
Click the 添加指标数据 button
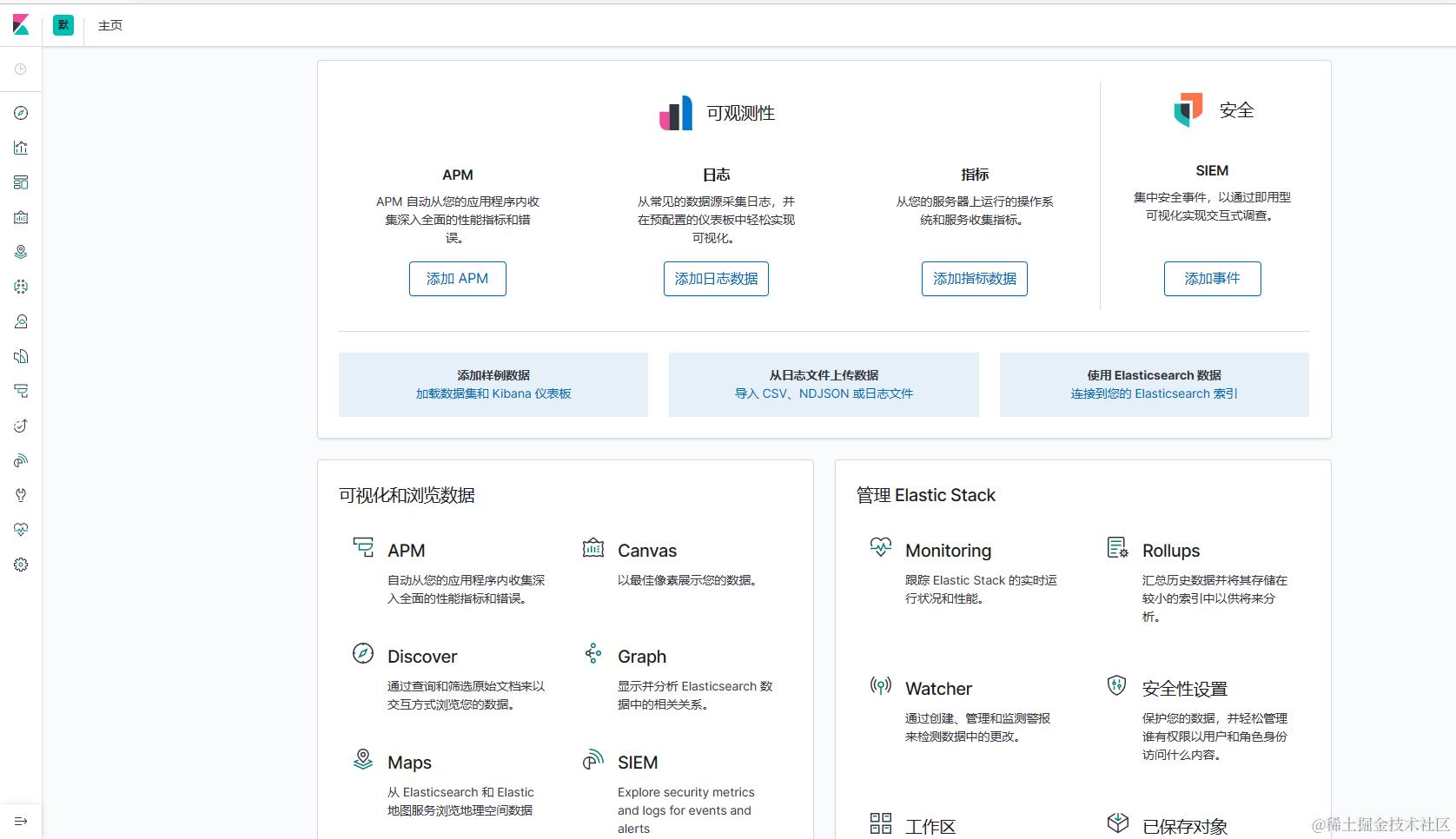pos(975,279)
